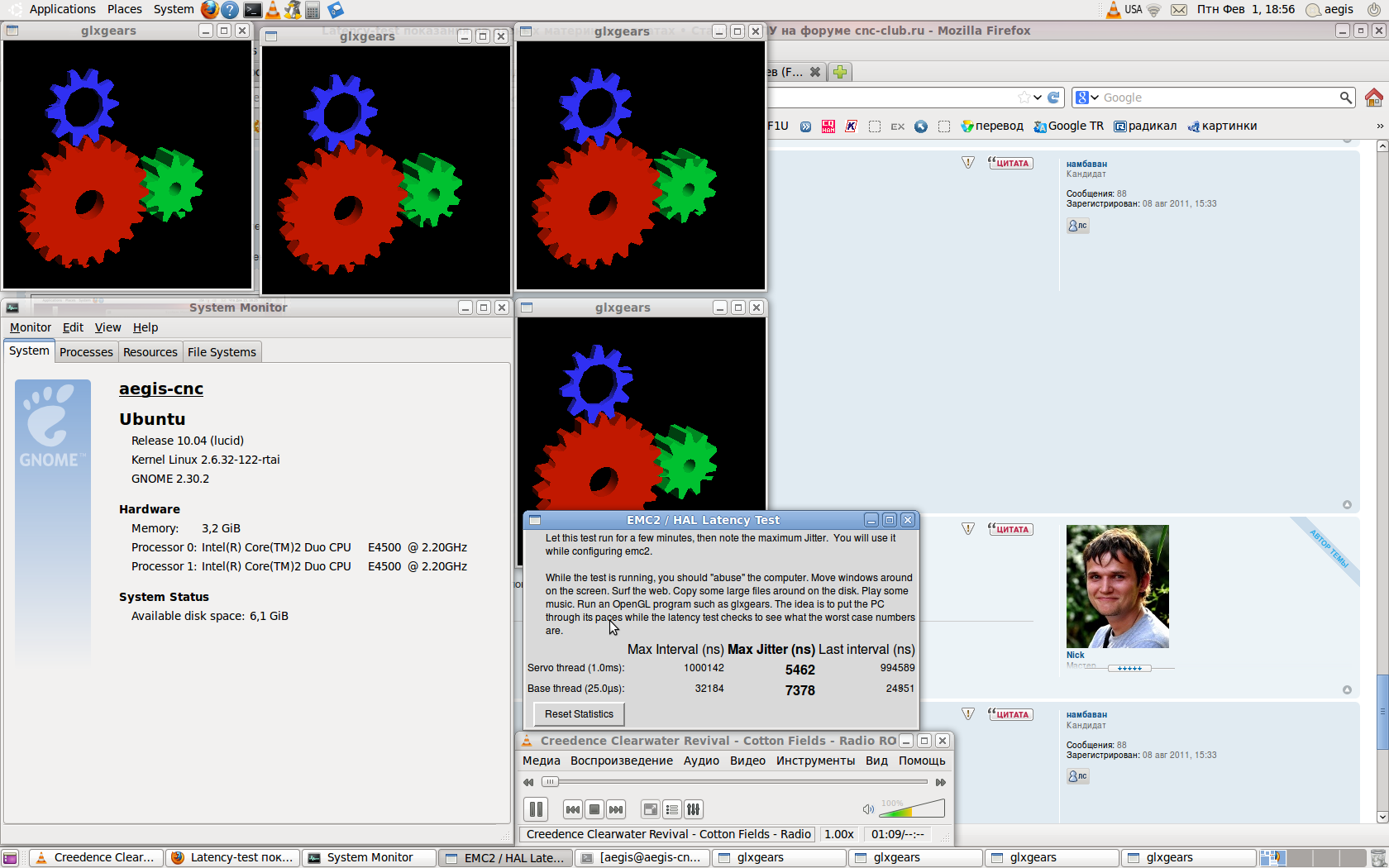Adjust the VLC volume slider
This screenshot has height=868, width=1389.
(912, 808)
